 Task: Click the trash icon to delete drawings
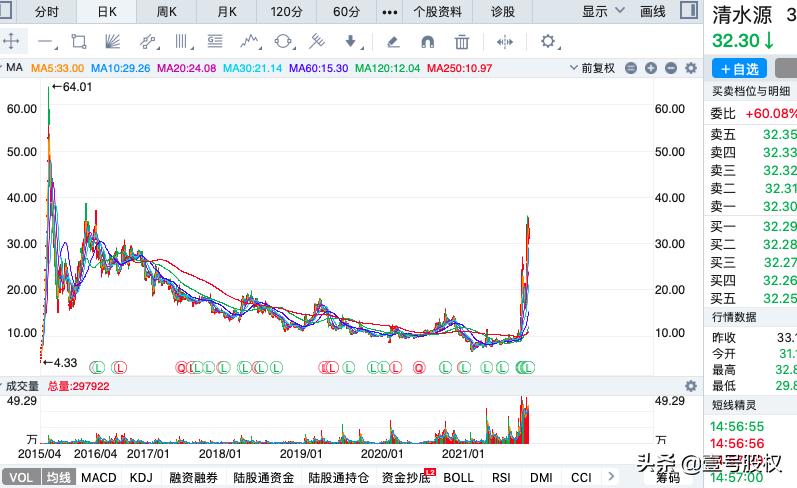click(462, 42)
